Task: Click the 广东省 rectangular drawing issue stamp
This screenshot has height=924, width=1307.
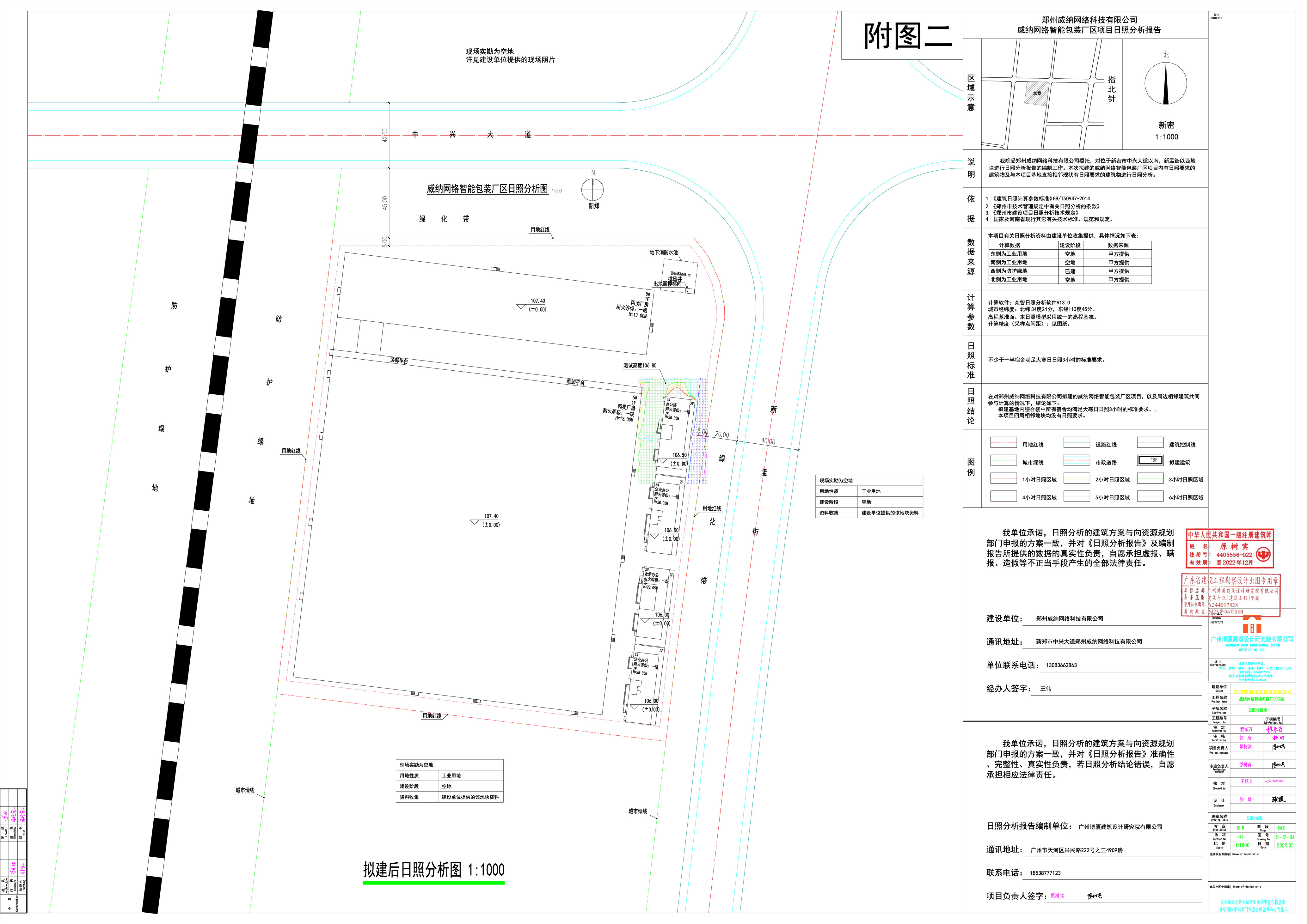Action: coord(1230,595)
